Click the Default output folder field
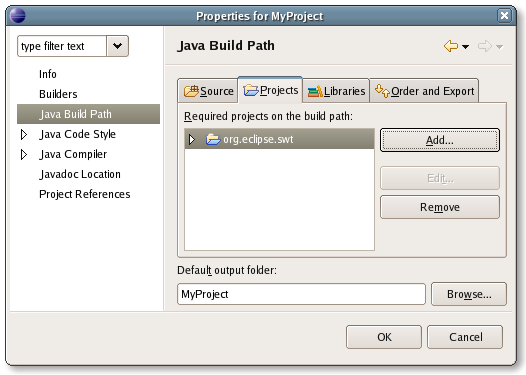Image resolution: width=526 pixels, height=375 pixels. pyautogui.click(x=301, y=294)
